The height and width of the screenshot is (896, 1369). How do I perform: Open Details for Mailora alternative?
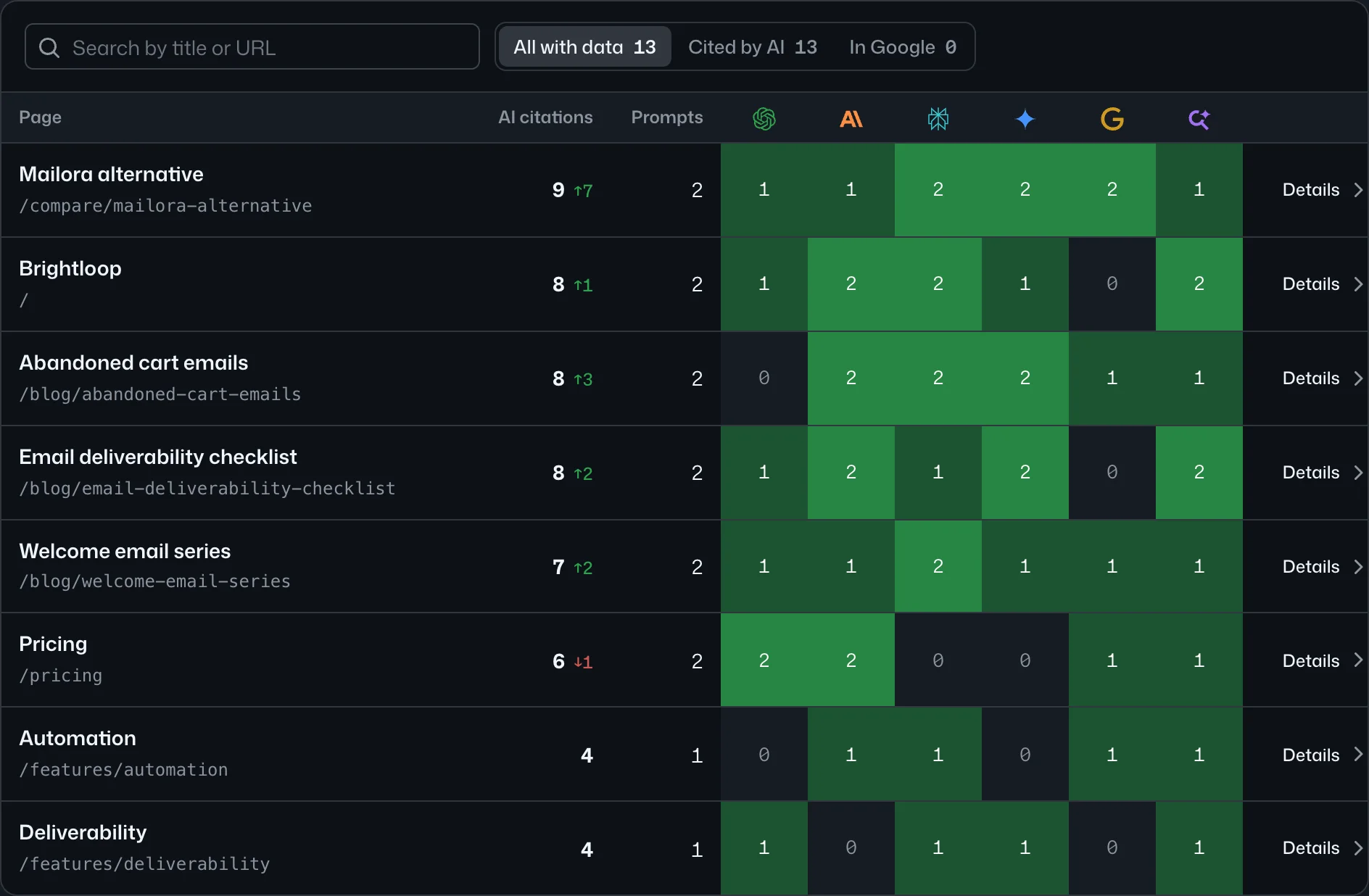(1323, 190)
